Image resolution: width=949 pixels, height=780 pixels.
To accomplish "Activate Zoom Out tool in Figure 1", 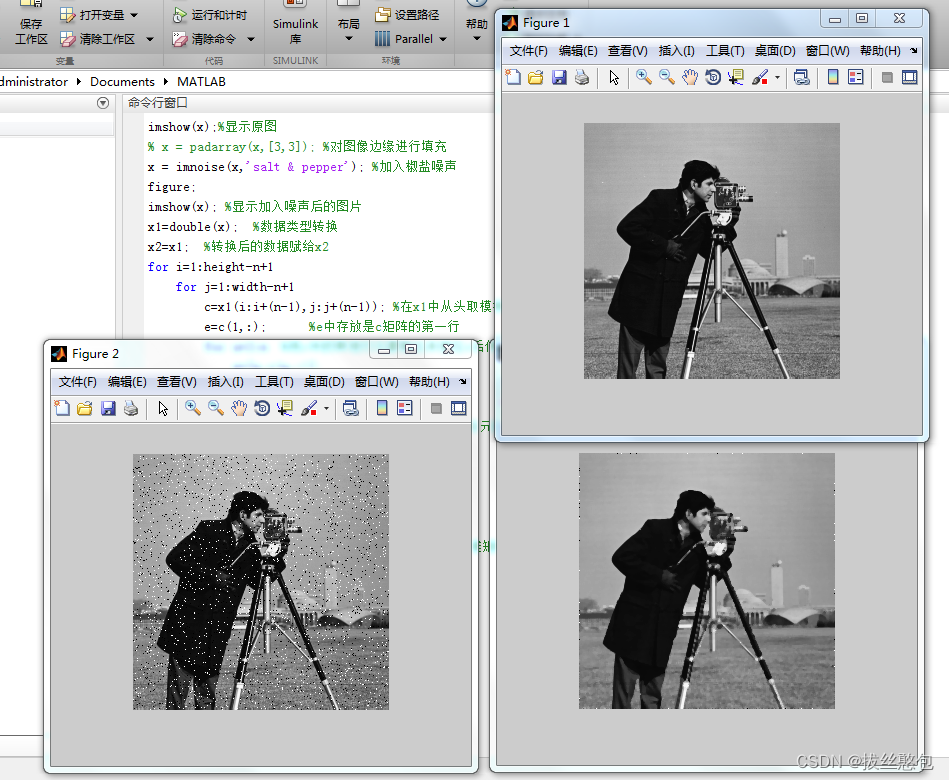I will tap(666, 77).
